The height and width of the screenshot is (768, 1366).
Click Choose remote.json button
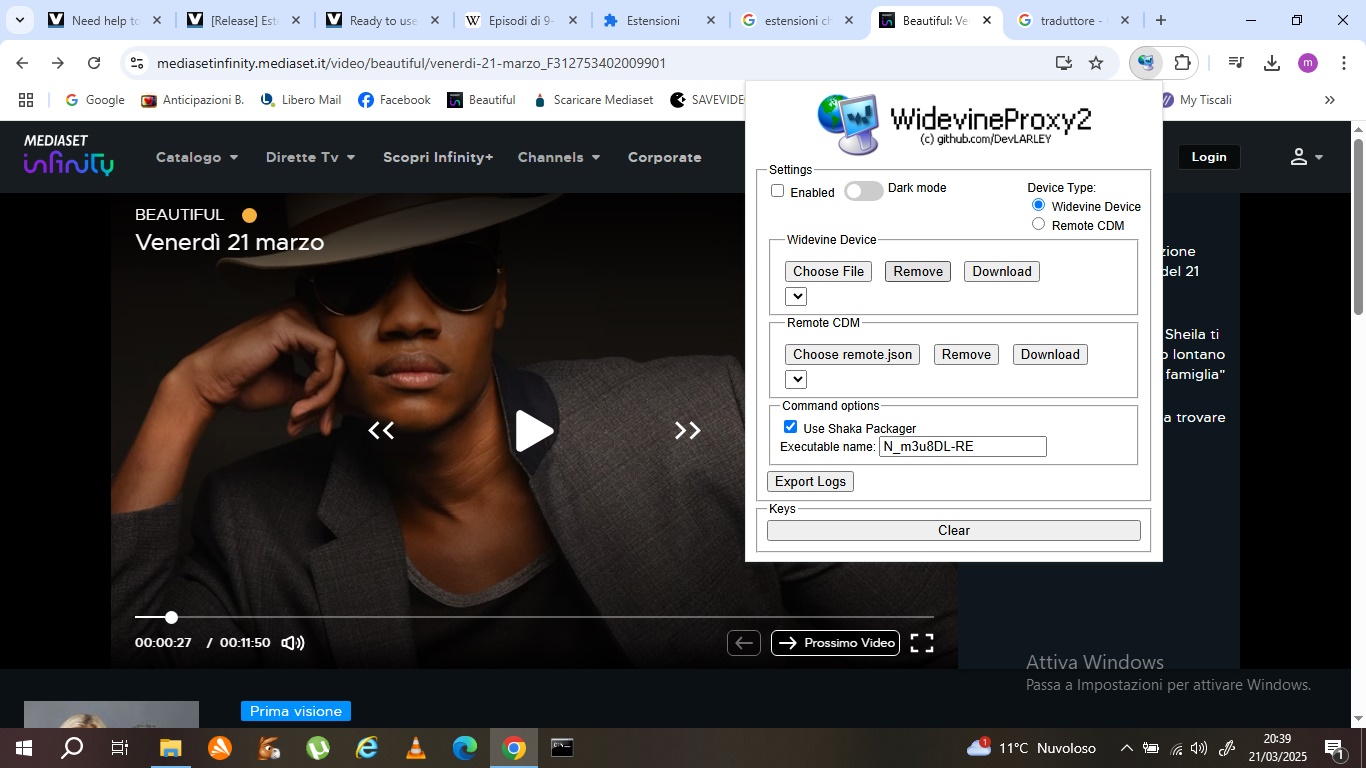(x=853, y=354)
